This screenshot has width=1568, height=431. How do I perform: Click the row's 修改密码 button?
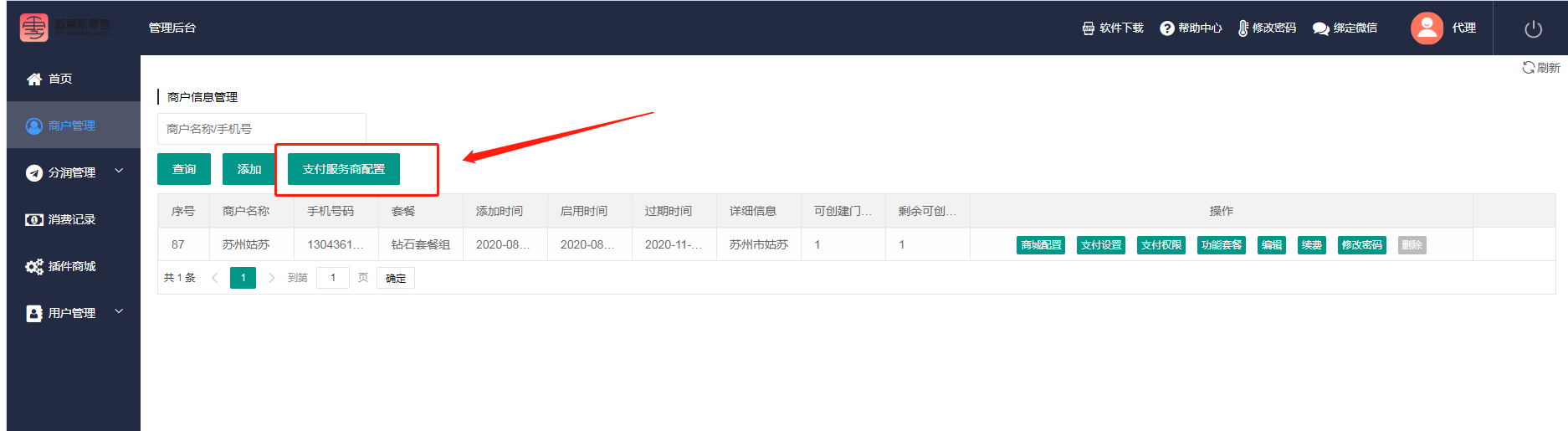pos(1362,245)
